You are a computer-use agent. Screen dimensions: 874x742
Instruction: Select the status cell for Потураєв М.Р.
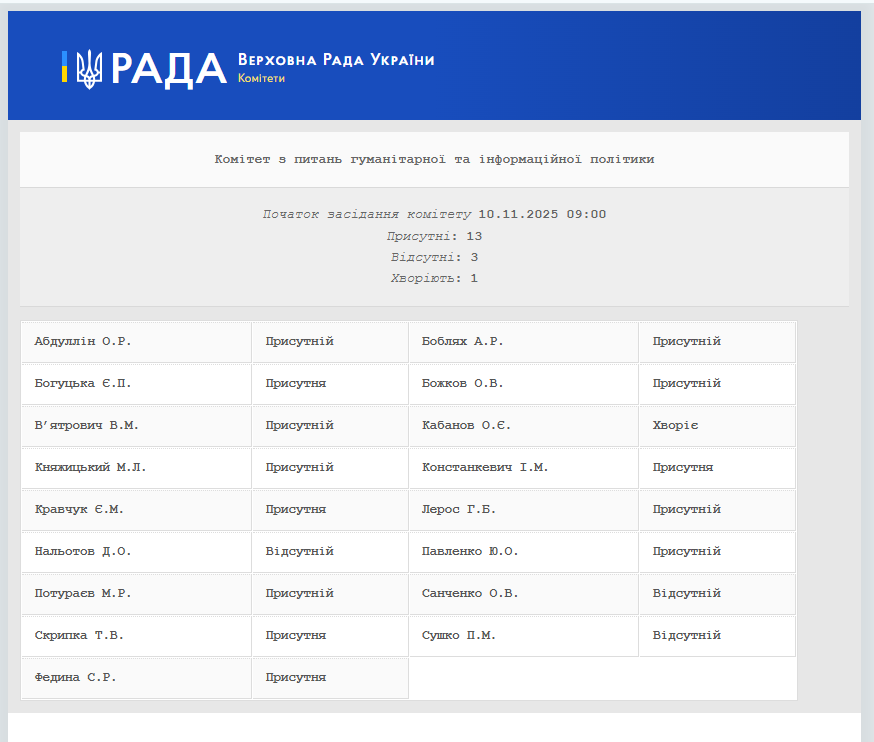tap(330, 594)
